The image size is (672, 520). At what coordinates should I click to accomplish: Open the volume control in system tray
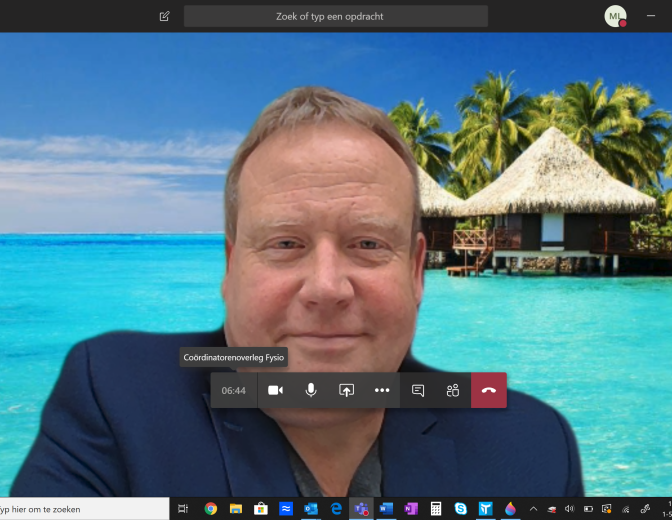pyautogui.click(x=570, y=509)
